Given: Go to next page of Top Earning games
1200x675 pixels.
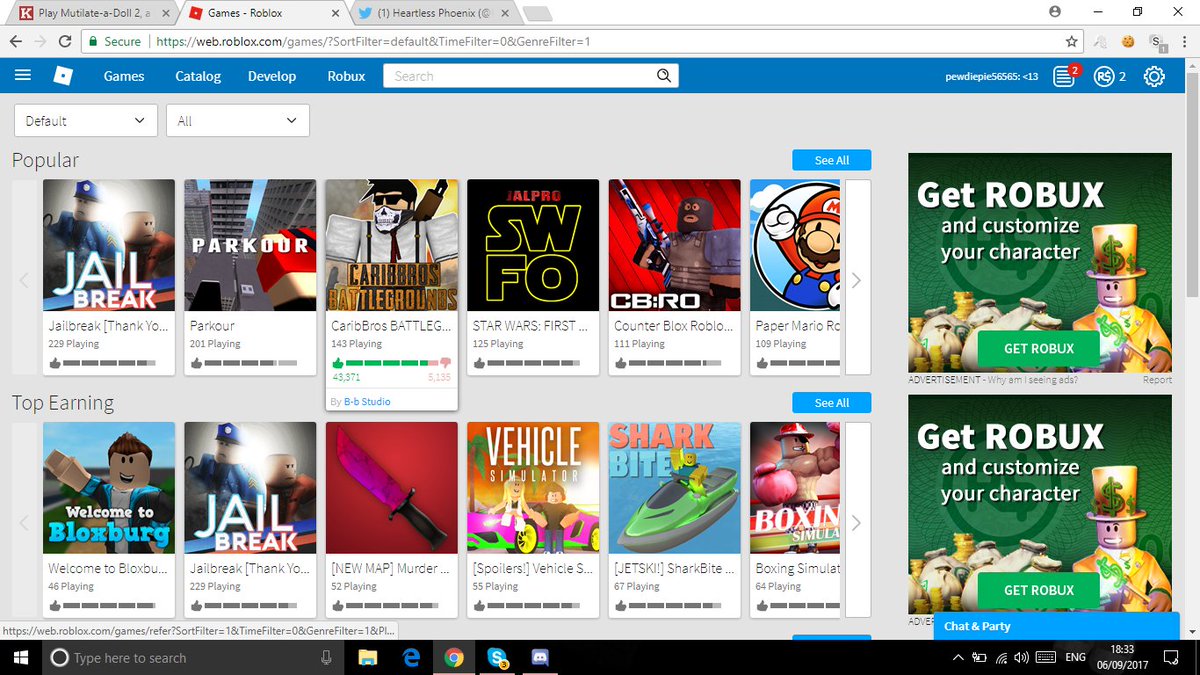Looking at the screenshot, I should pyautogui.click(x=857, y=523).
